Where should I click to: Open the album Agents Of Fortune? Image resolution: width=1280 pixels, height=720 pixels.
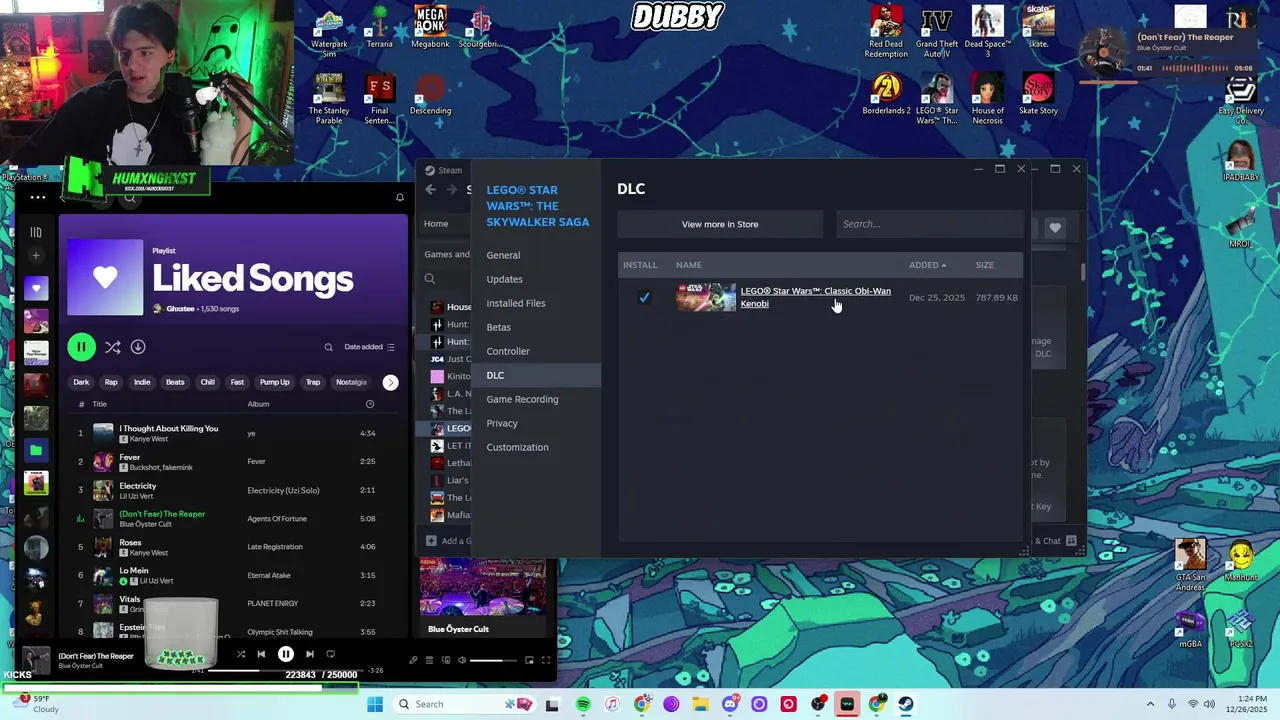(277, 519)
